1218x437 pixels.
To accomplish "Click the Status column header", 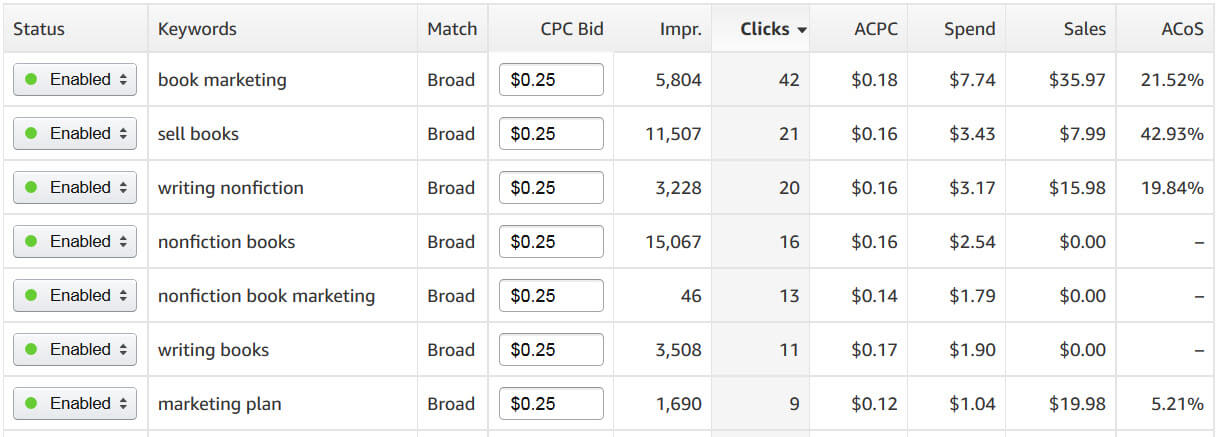I will (39, 29).
